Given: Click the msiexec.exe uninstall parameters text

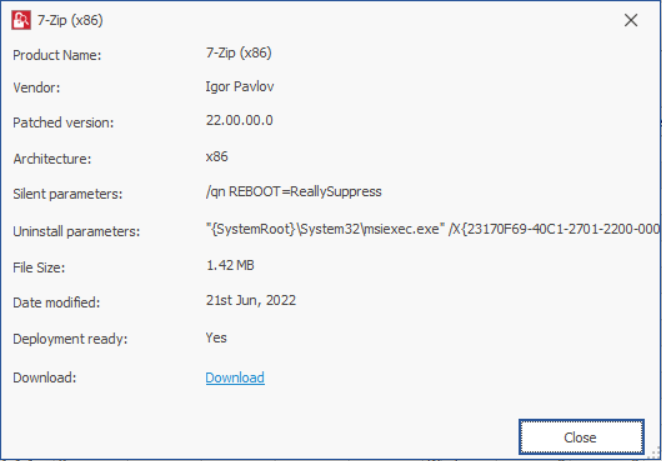Looking at the screenshot, I should 432,229.
